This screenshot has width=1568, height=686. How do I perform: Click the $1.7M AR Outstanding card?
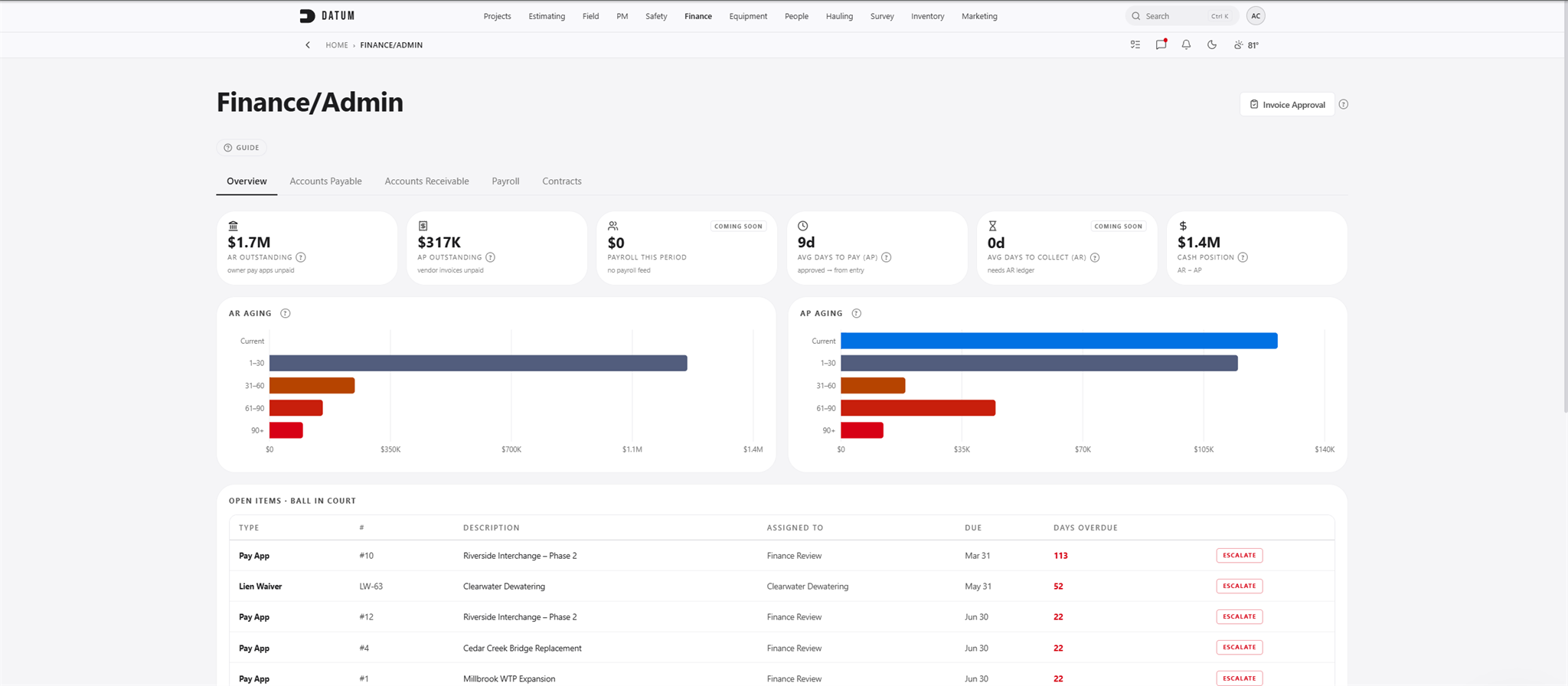click(x=307, y=248)
